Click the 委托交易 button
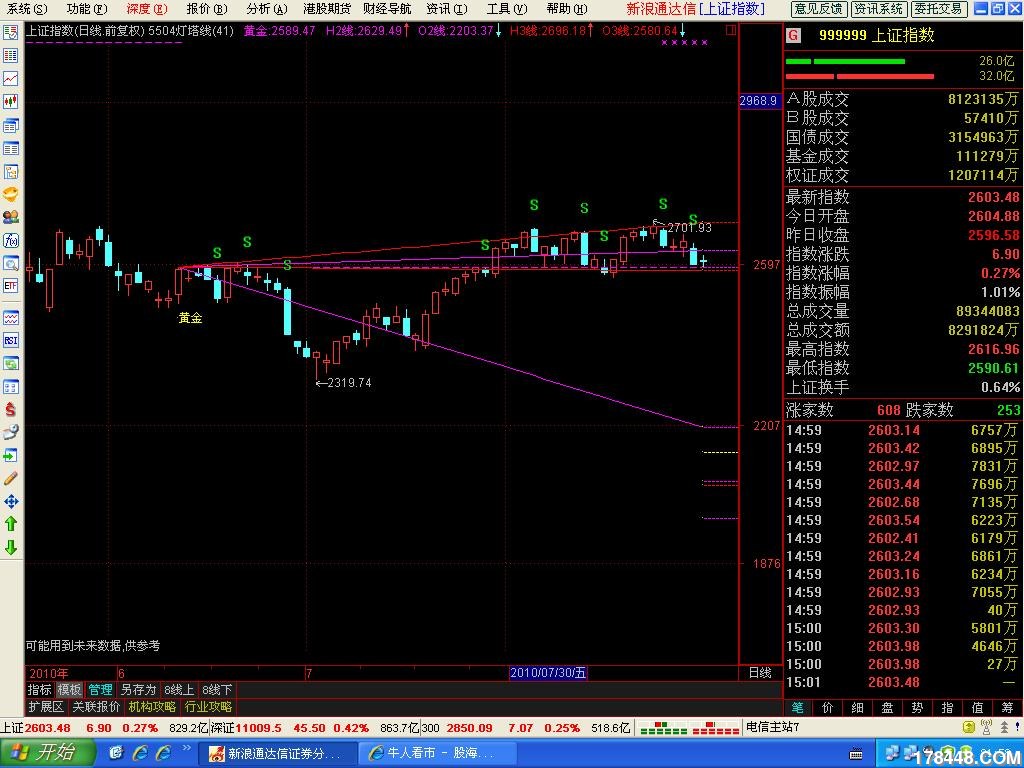The image size is (1024, 768). tap(938, 9)
